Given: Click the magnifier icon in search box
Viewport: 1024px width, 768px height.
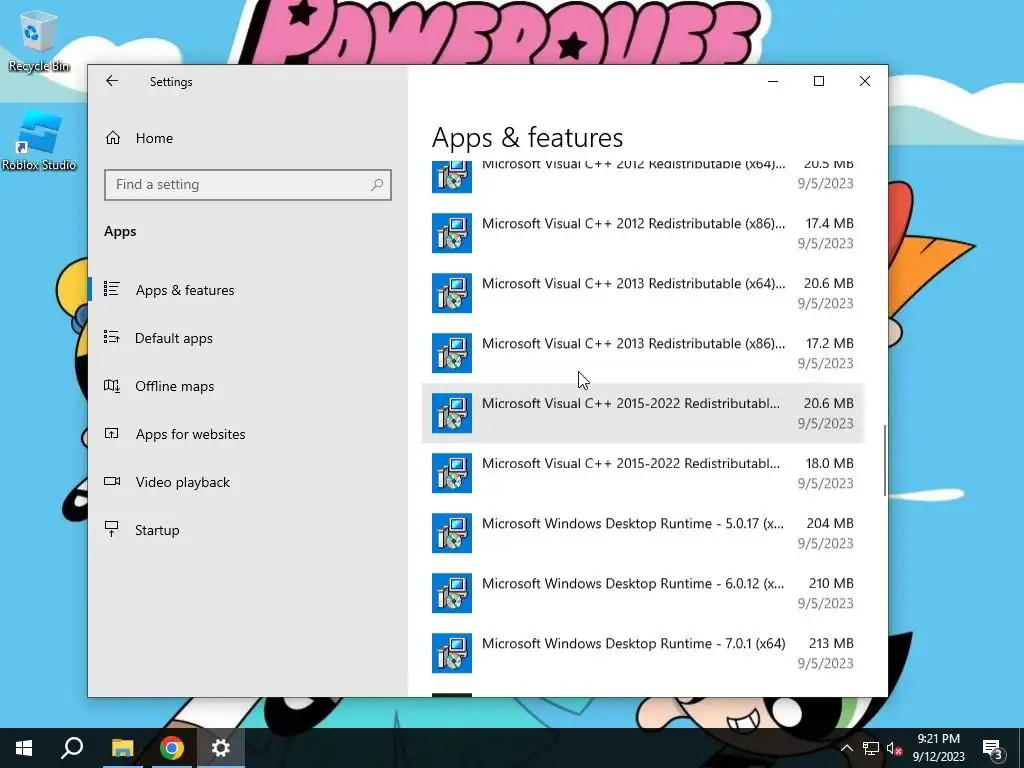Looking at the screenshot, I should pyautogui.click(x=377, y=185).
